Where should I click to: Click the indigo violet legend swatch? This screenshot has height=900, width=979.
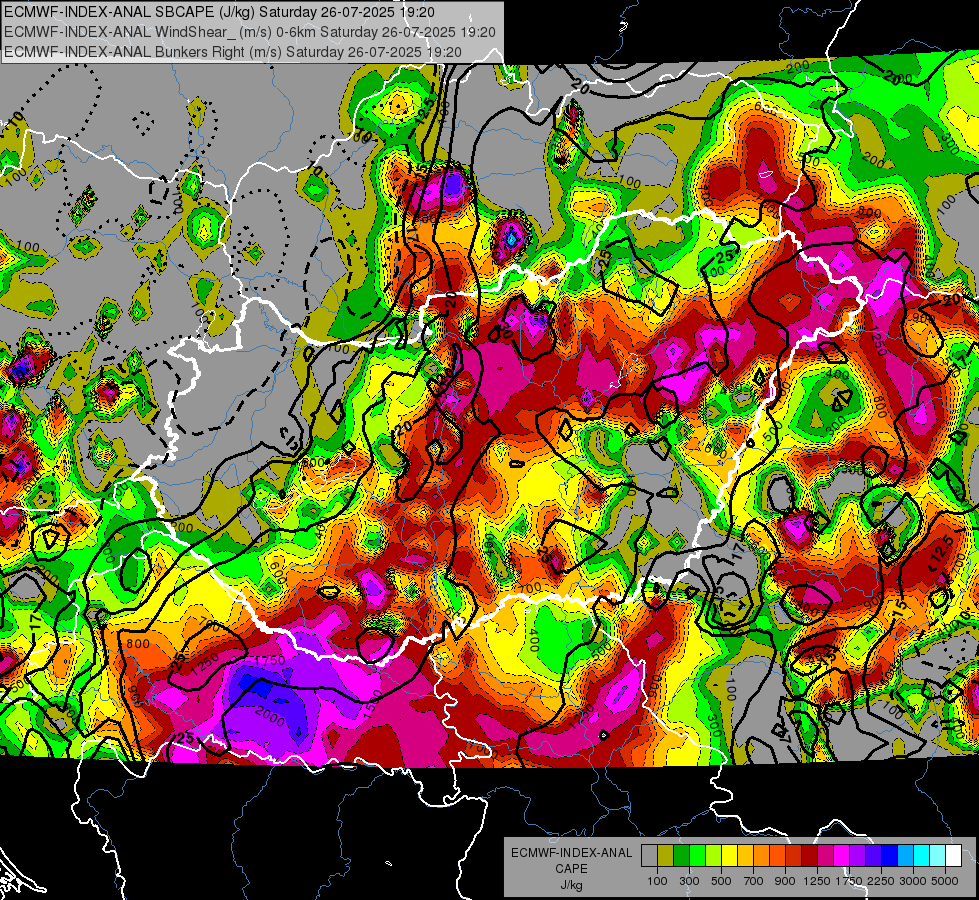(x=874, y=856)
